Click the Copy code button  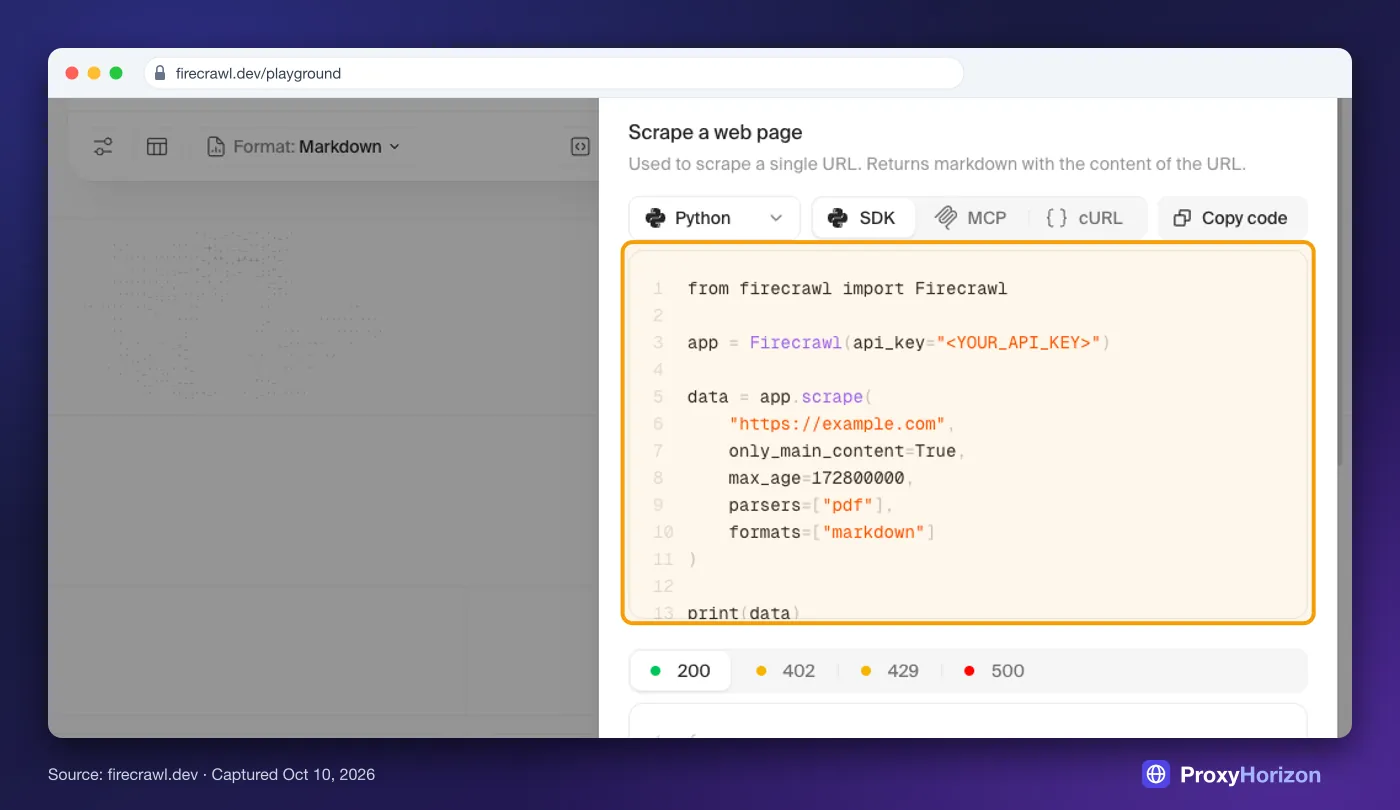coord(1232,218)
